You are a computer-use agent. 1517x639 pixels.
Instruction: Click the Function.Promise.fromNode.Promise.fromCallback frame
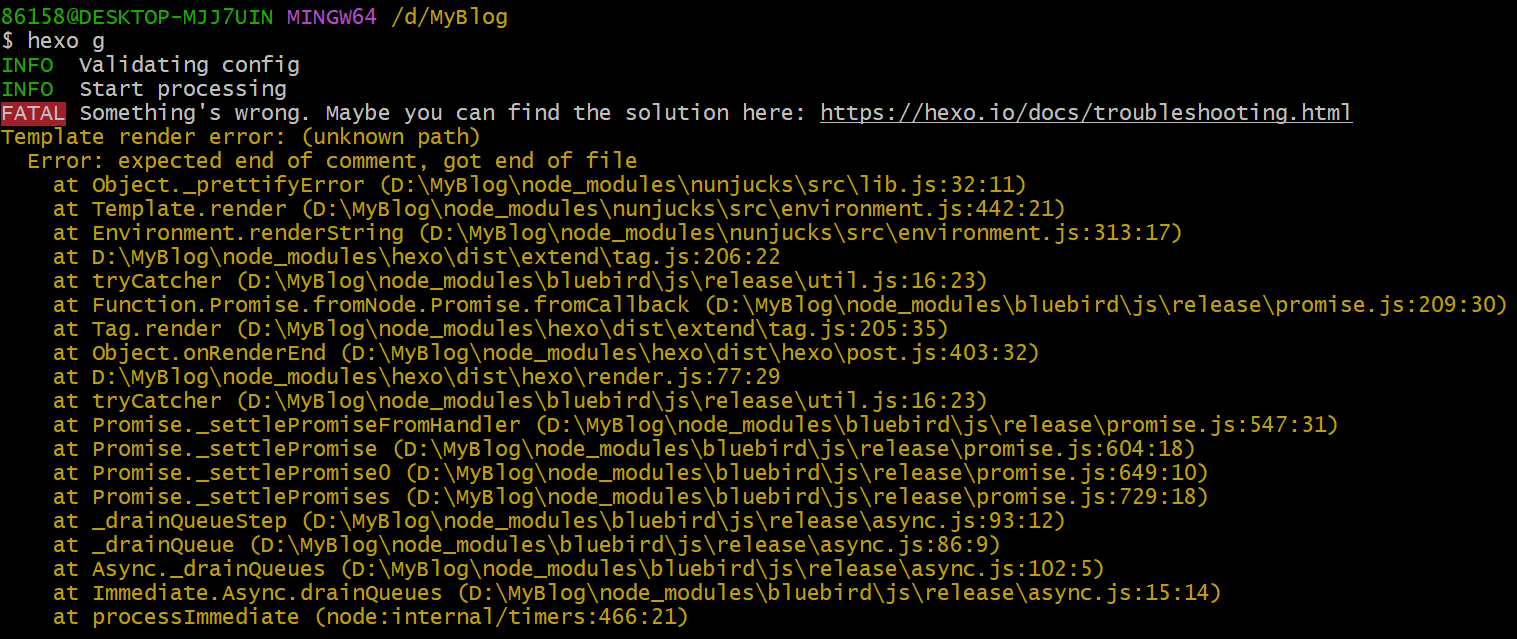[x=780, y=305]
